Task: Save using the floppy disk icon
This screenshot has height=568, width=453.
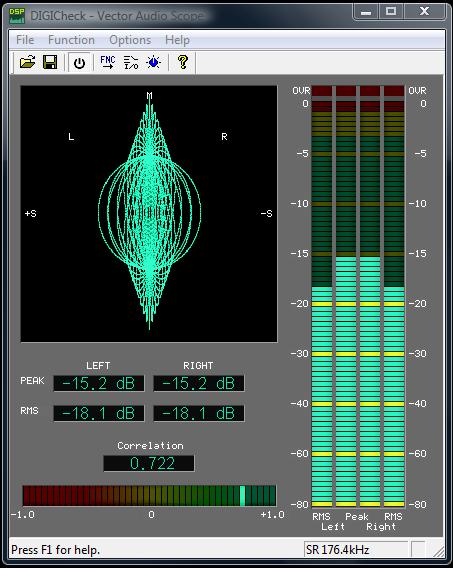Action: [x=50, y=62]
